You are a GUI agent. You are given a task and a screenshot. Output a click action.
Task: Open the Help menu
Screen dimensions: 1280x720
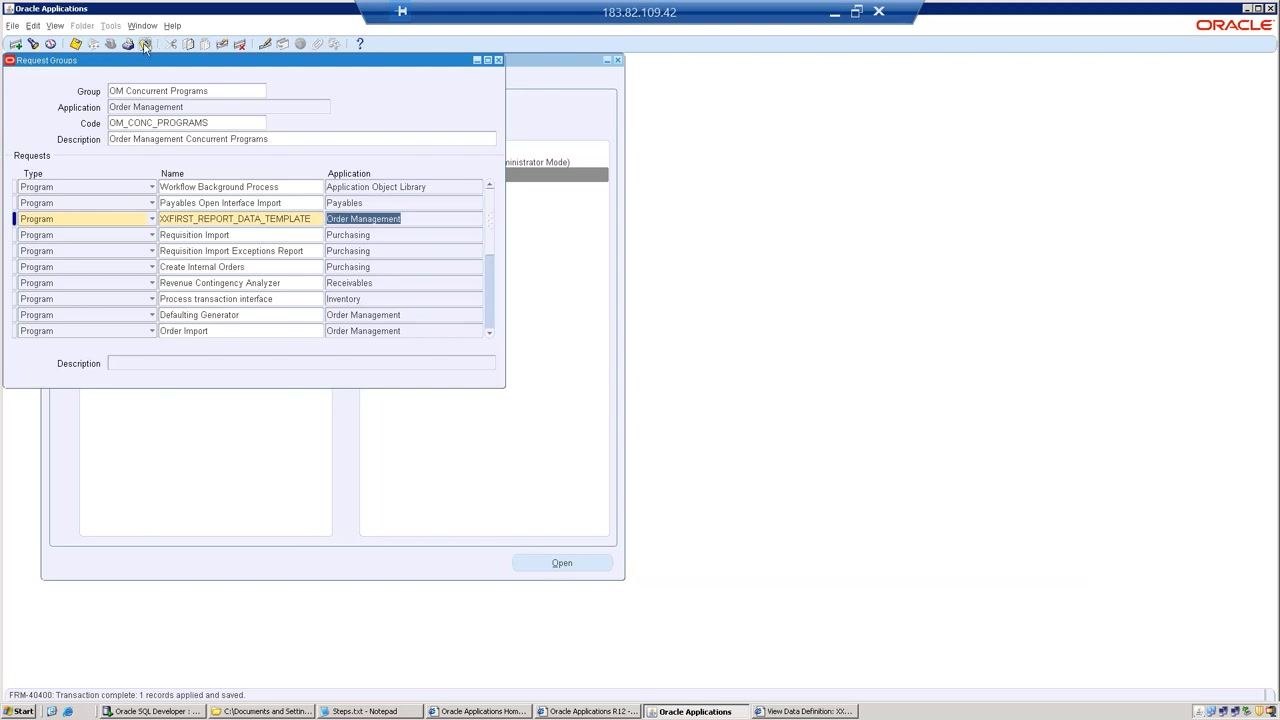173,26
